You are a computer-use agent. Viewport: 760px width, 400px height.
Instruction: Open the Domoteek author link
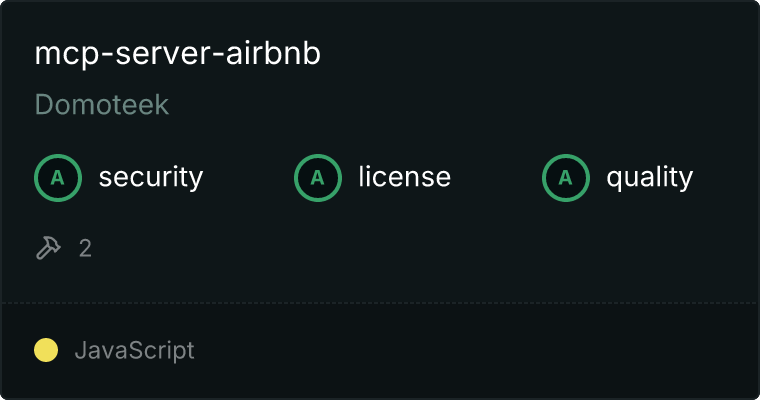[x=102, y=104]
